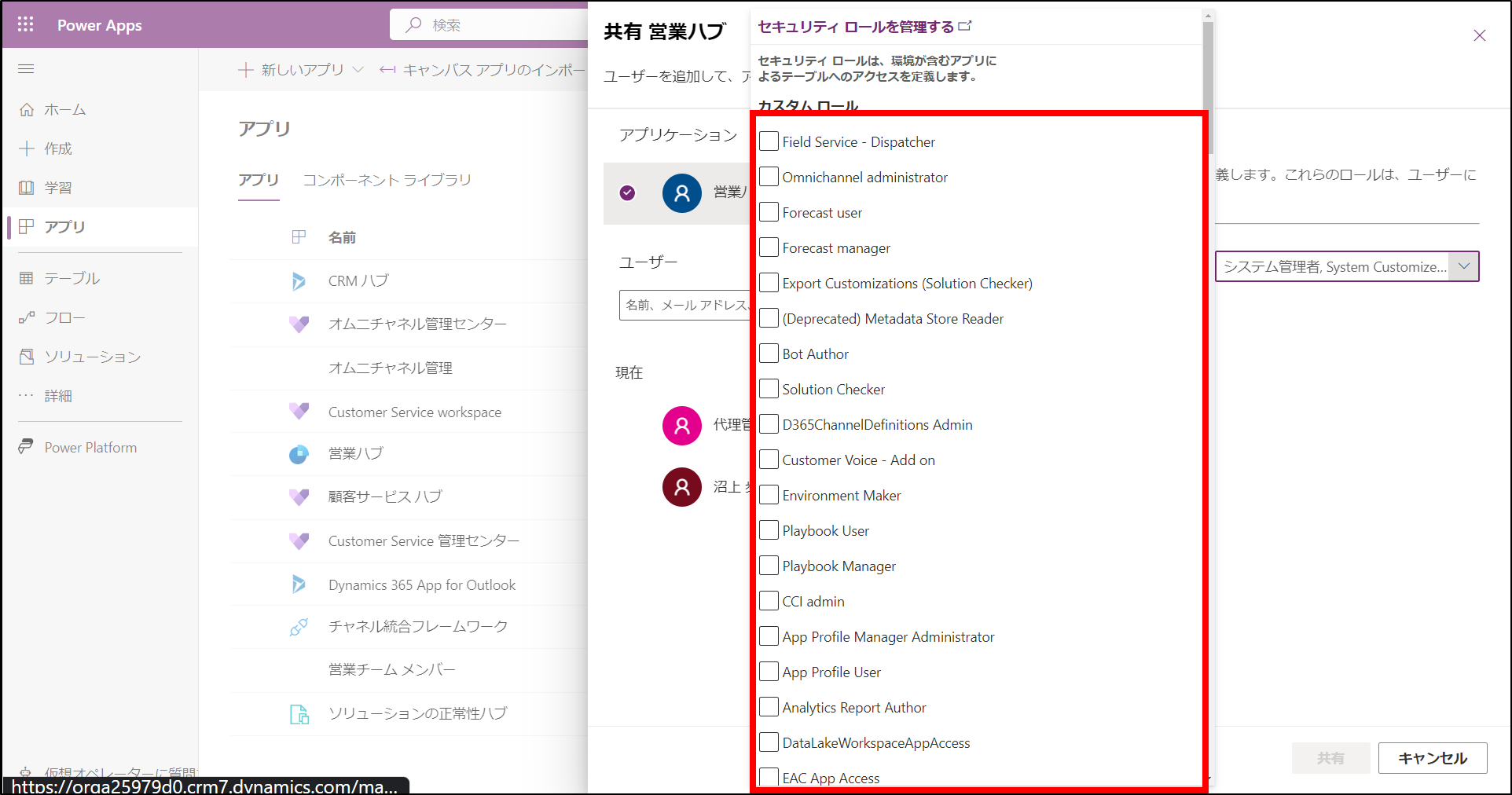Check the Bot Author role

[769, 354]
